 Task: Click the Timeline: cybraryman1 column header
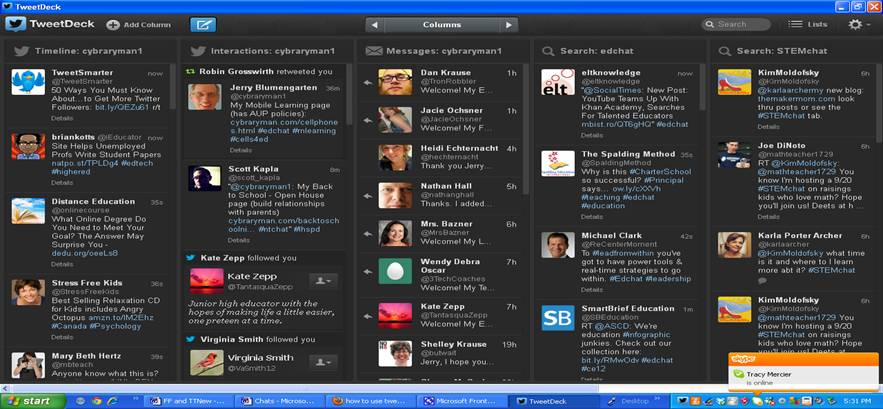88,51
